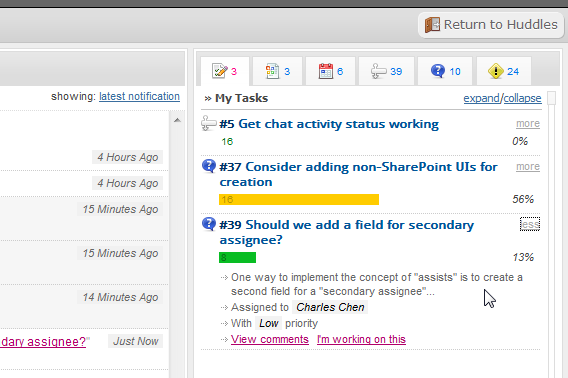
Task: Click the 0% value of task #5
Action: pos(520,141)
